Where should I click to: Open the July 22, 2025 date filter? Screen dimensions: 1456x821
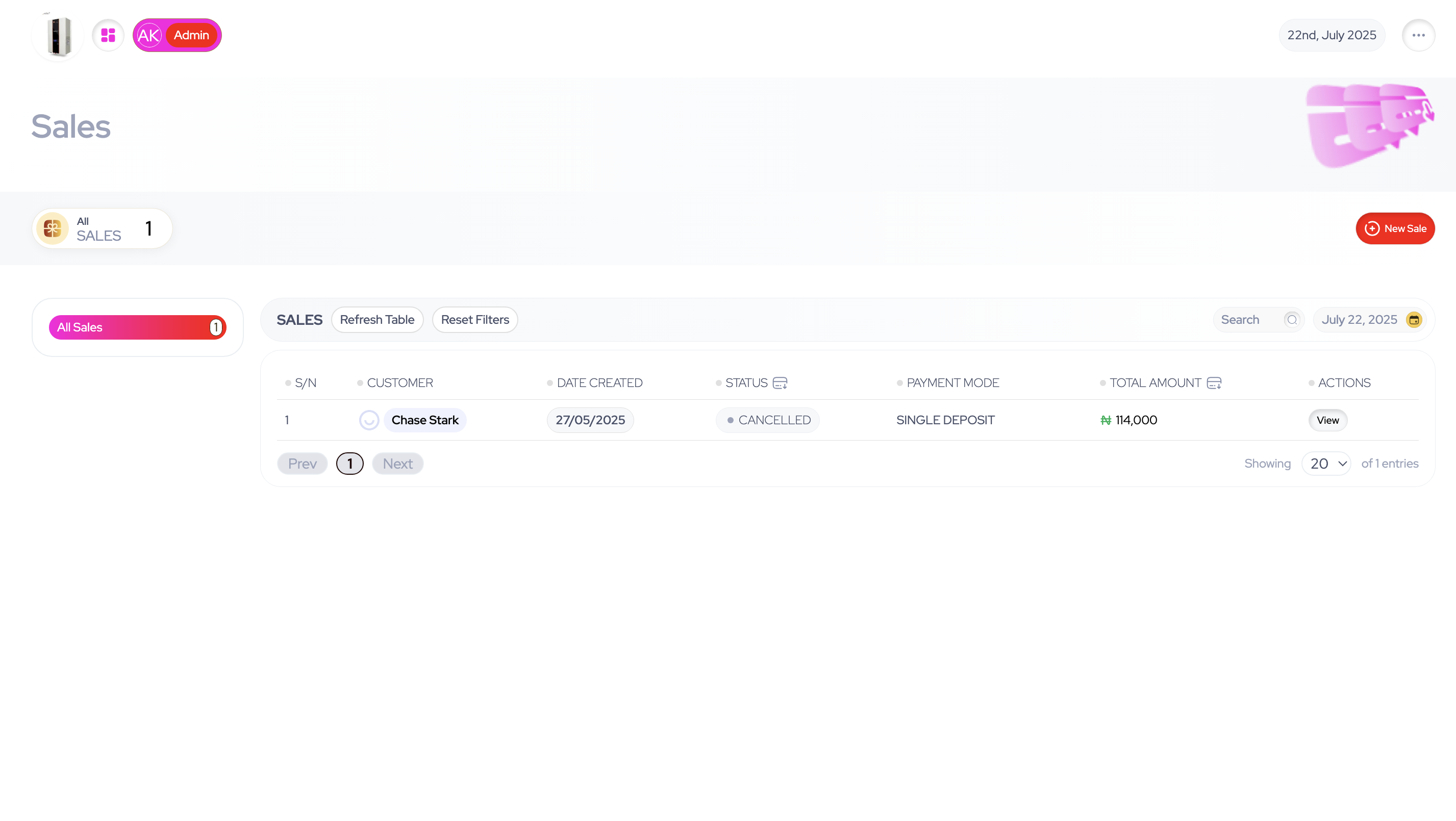(1359, 320)
